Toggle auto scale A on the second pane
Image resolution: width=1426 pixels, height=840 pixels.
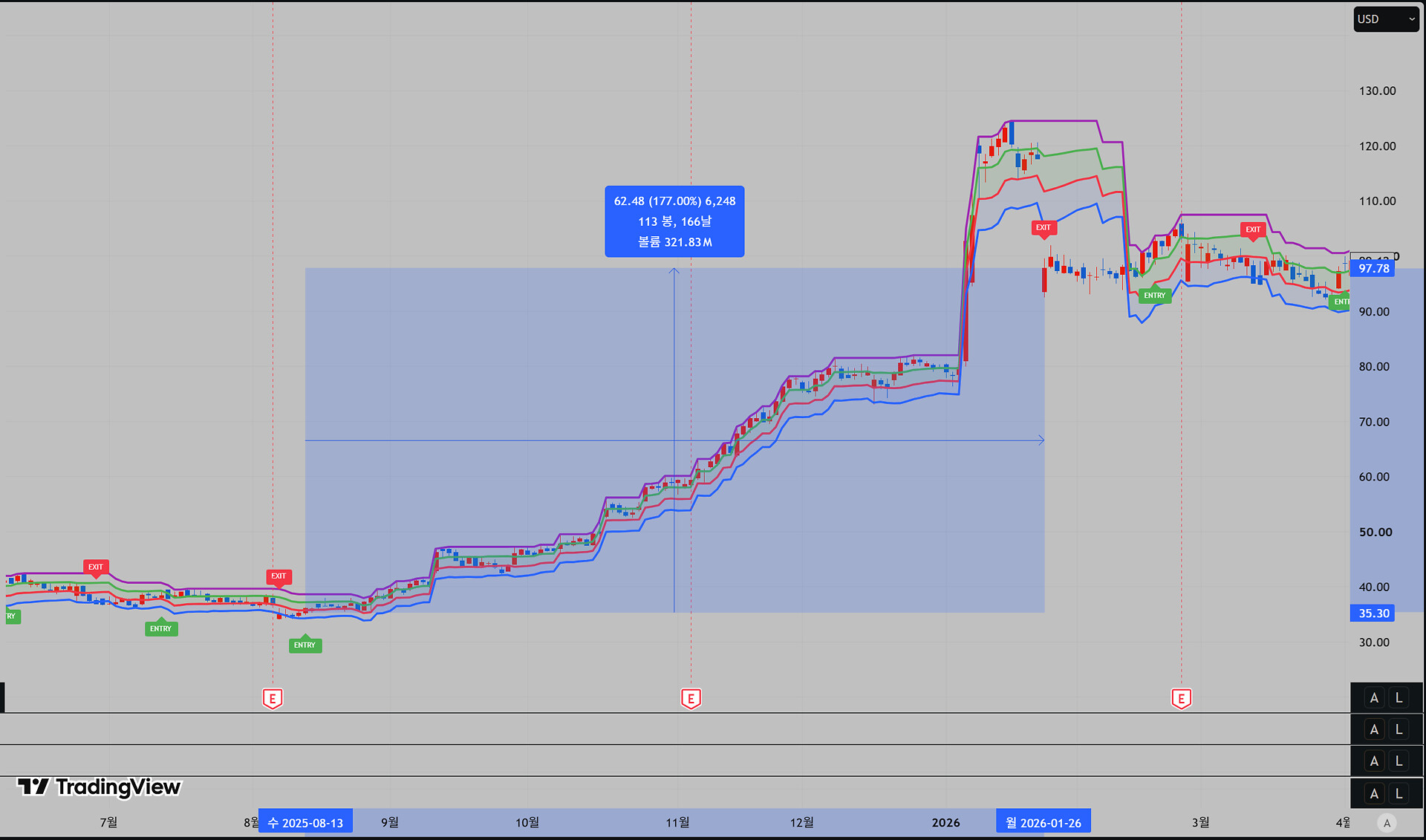coord(1374,729)
